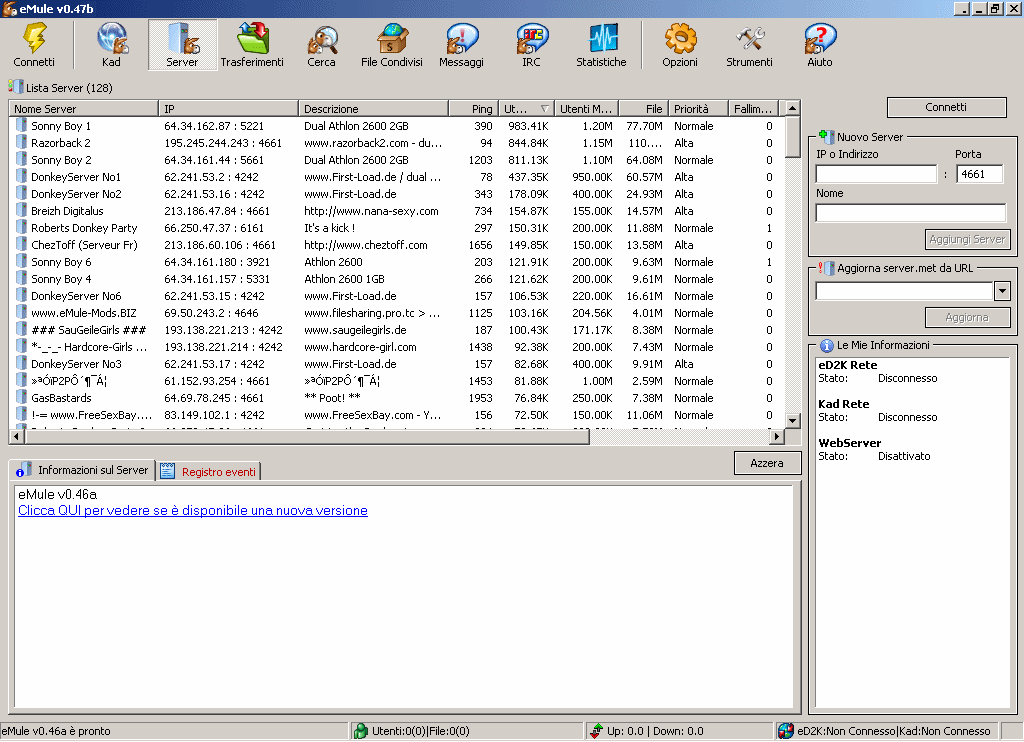Click the IP o Indirizzo input field

point(875,174)
